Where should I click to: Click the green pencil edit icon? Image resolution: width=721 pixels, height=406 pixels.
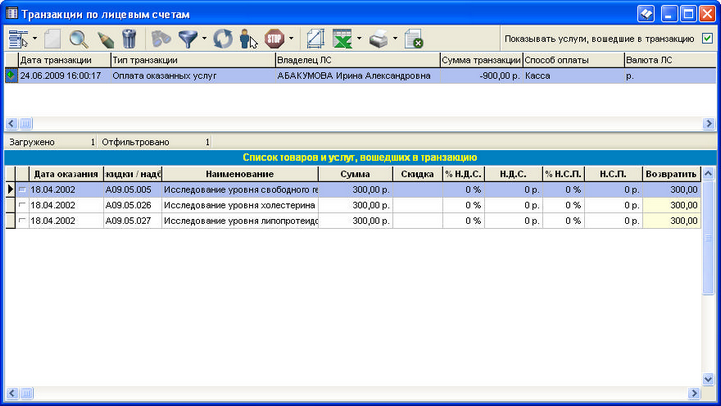106,40
